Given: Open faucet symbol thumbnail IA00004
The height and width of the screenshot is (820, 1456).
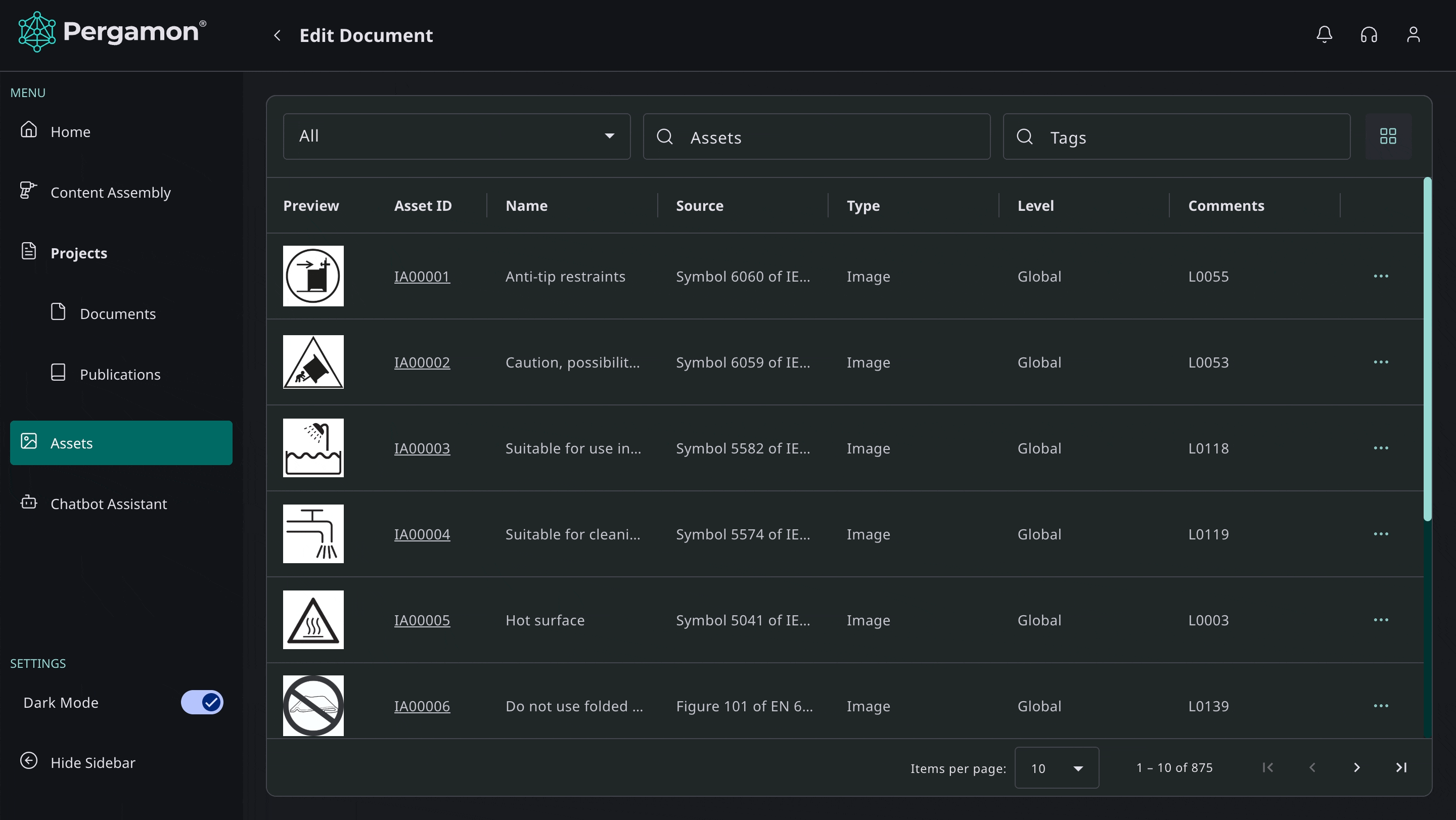Looking at the screenshot, I should 313,534.
